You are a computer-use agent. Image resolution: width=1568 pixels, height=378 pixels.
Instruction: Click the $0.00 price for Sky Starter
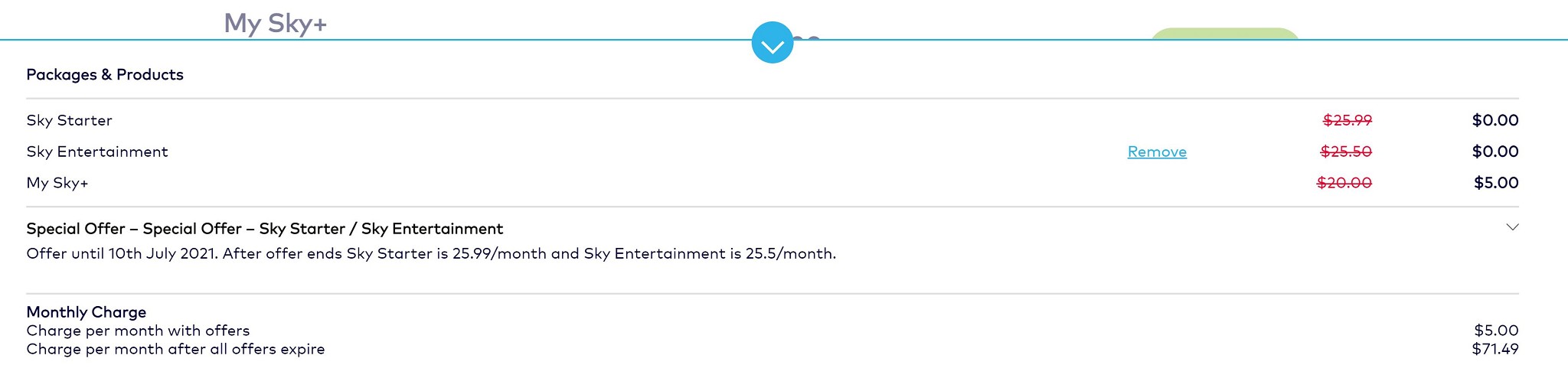click(x=1495, y=120)
